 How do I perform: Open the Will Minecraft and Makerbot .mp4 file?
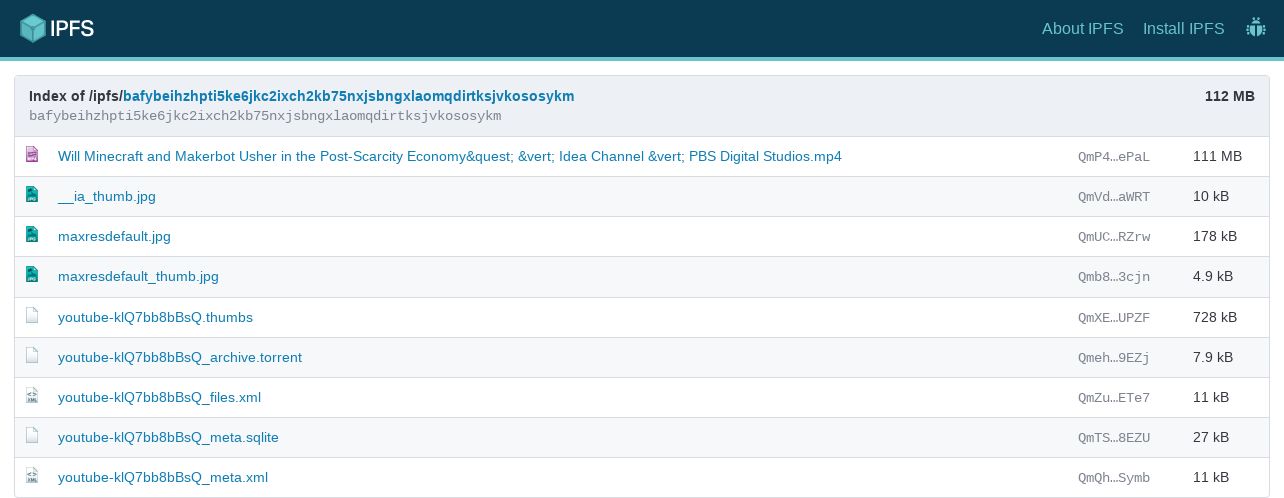(x=450, y=157)
